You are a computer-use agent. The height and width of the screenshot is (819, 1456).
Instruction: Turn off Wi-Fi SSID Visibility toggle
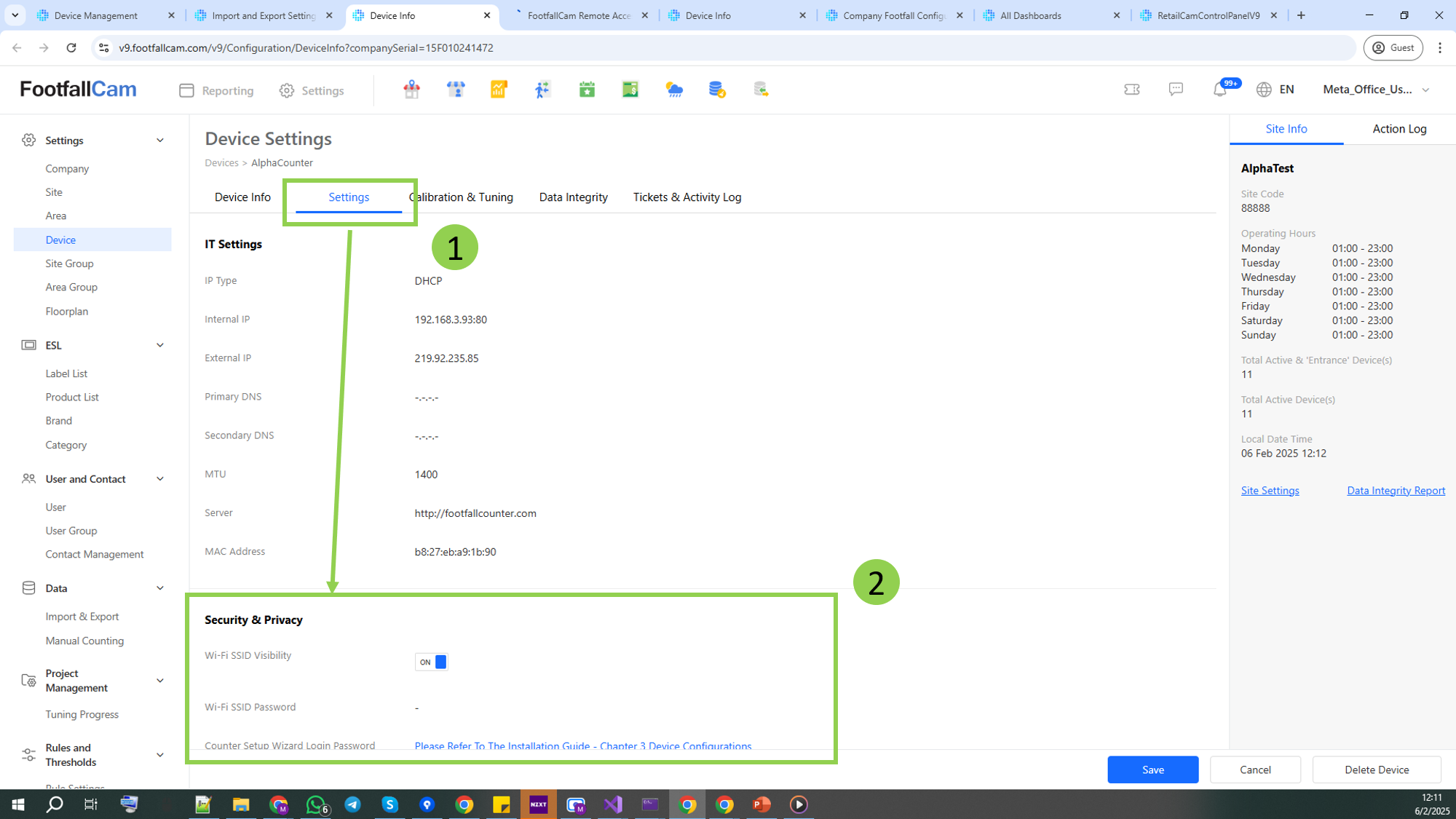point(431,662)
